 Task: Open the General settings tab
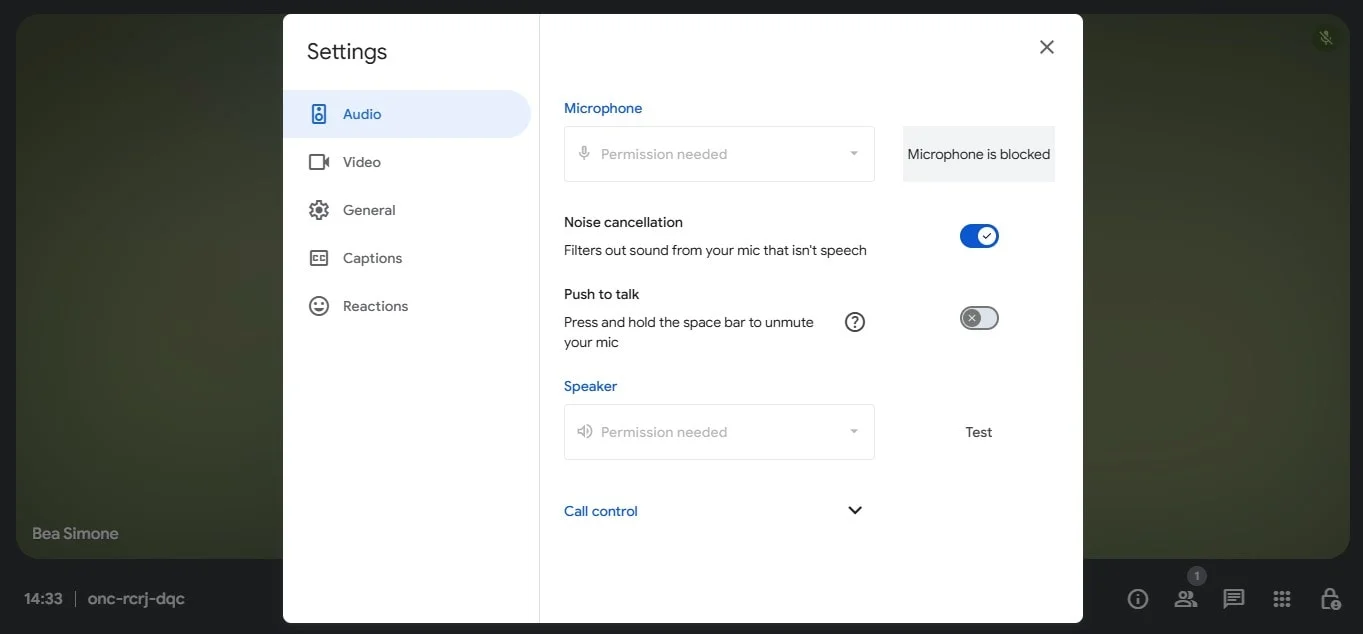[x=406, y=210]
